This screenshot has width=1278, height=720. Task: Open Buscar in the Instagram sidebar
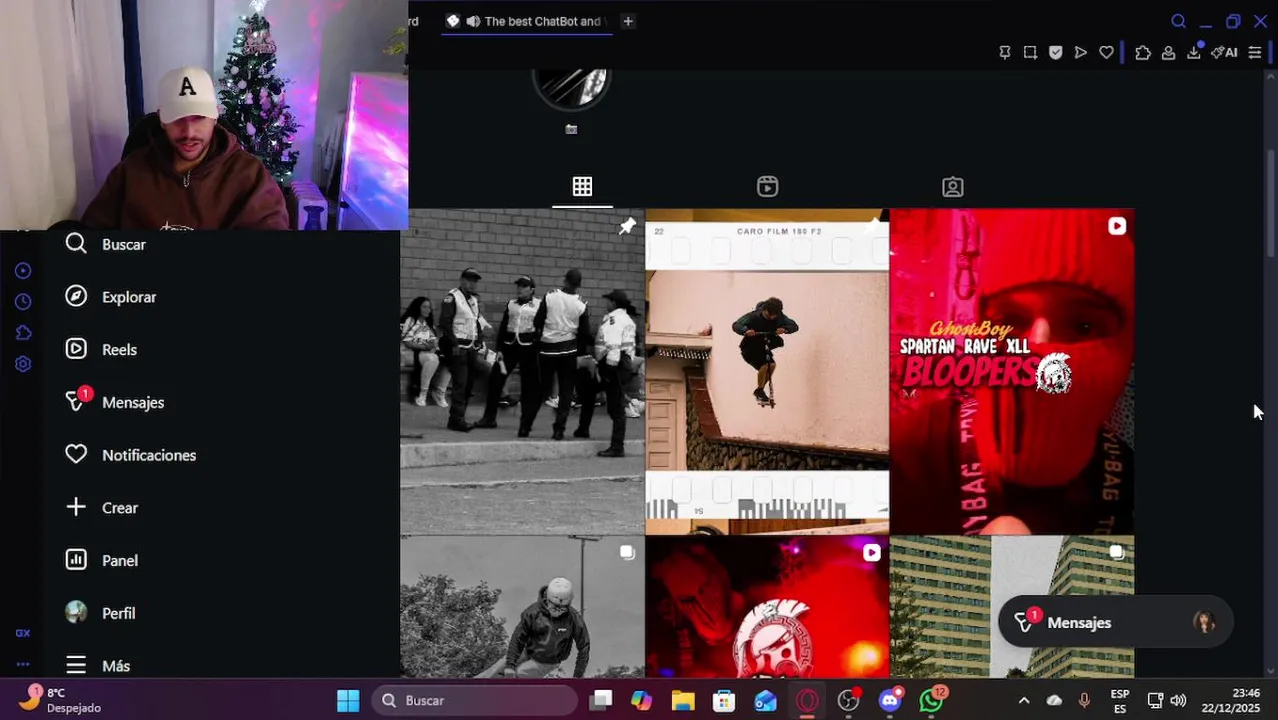(x=105, y=244)
